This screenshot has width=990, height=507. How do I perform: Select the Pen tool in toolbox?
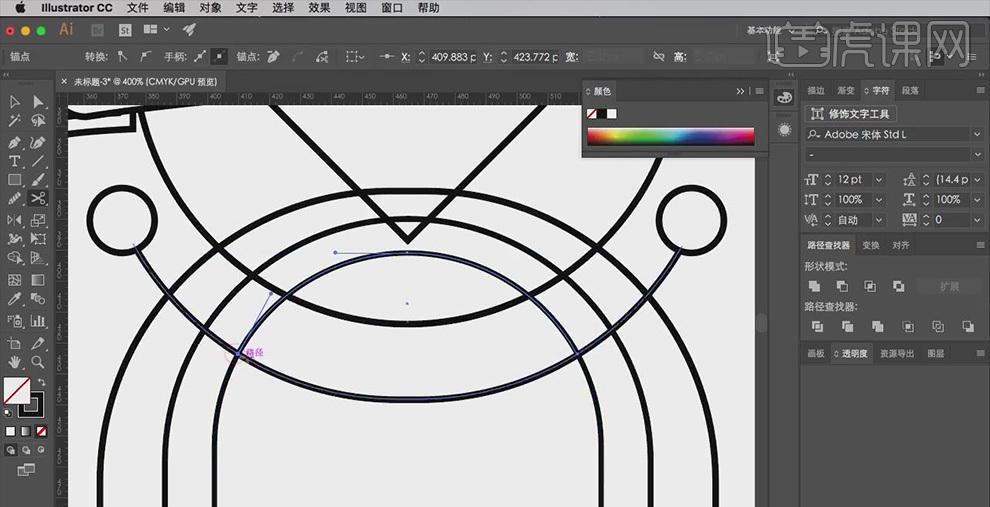click(x=15, y=143)
